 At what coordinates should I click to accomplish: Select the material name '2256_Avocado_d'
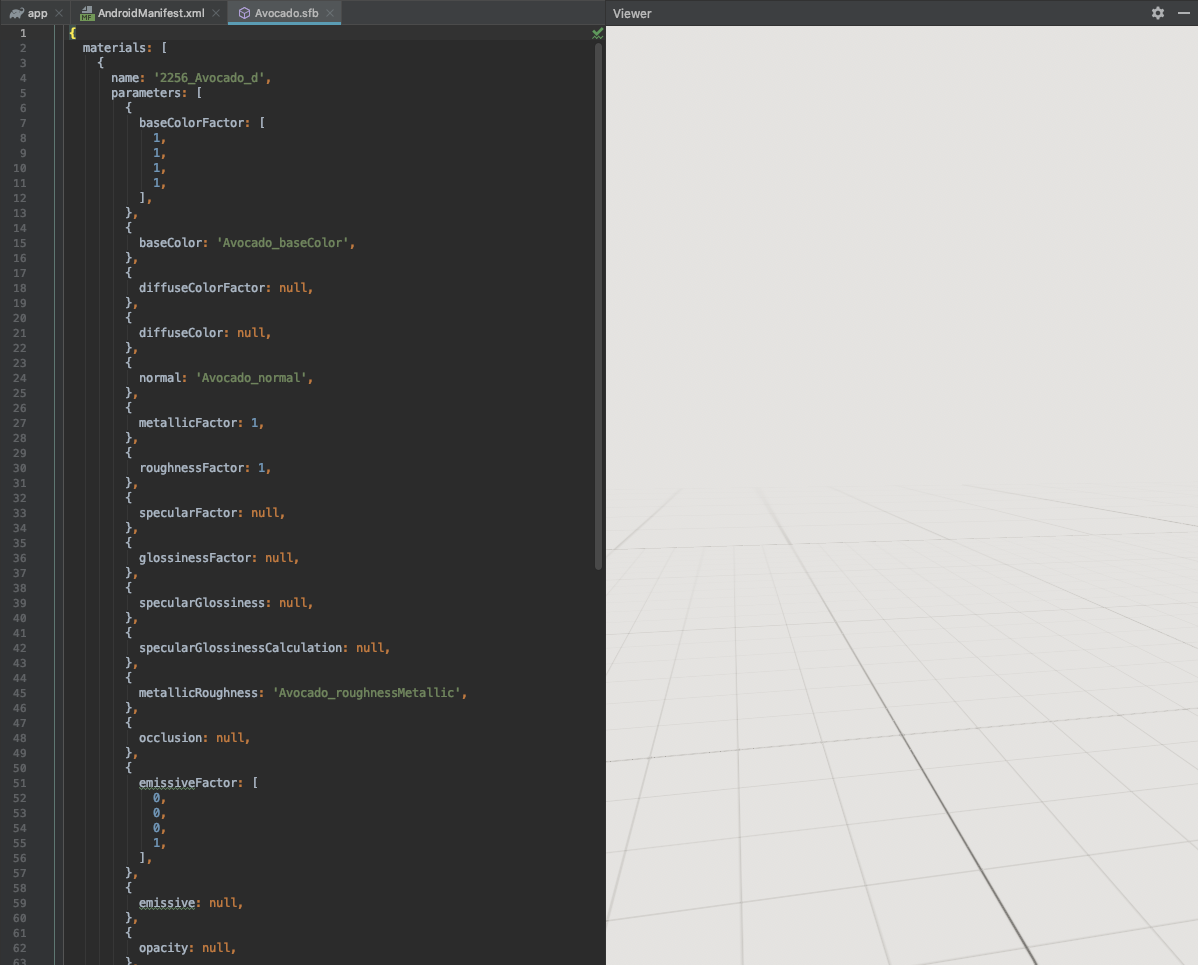tap(211, 77)
